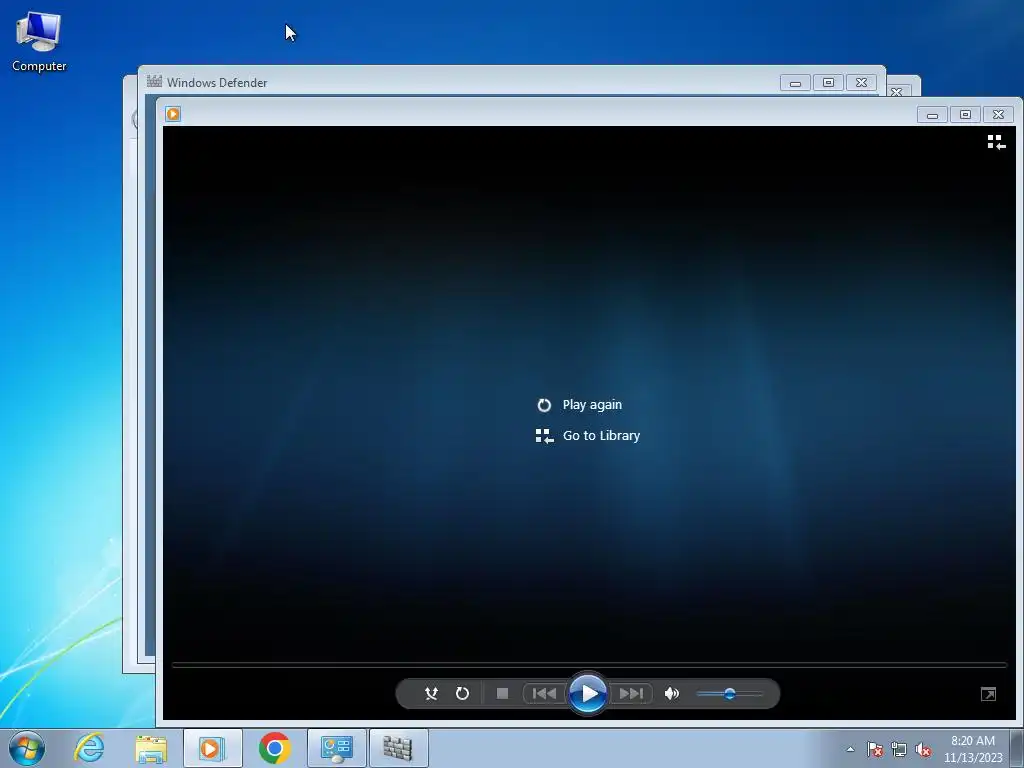
Task: Close the Windows Defender window
Action: 861,83
